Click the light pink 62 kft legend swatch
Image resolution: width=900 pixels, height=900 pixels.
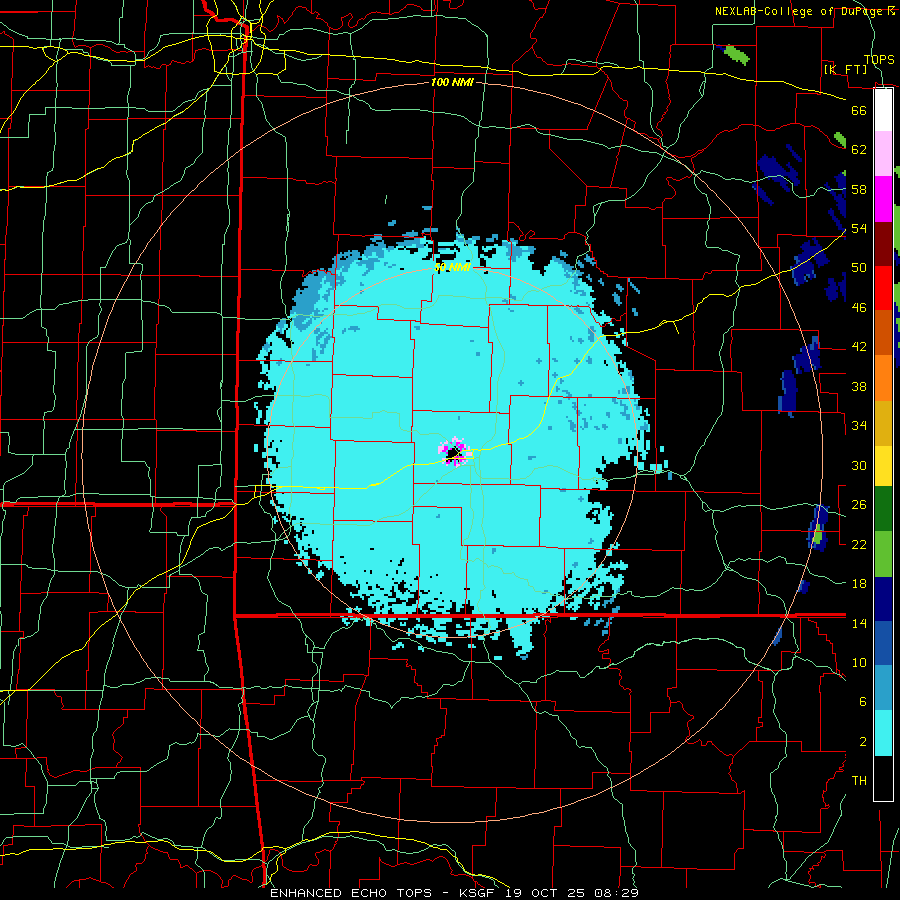883,154
